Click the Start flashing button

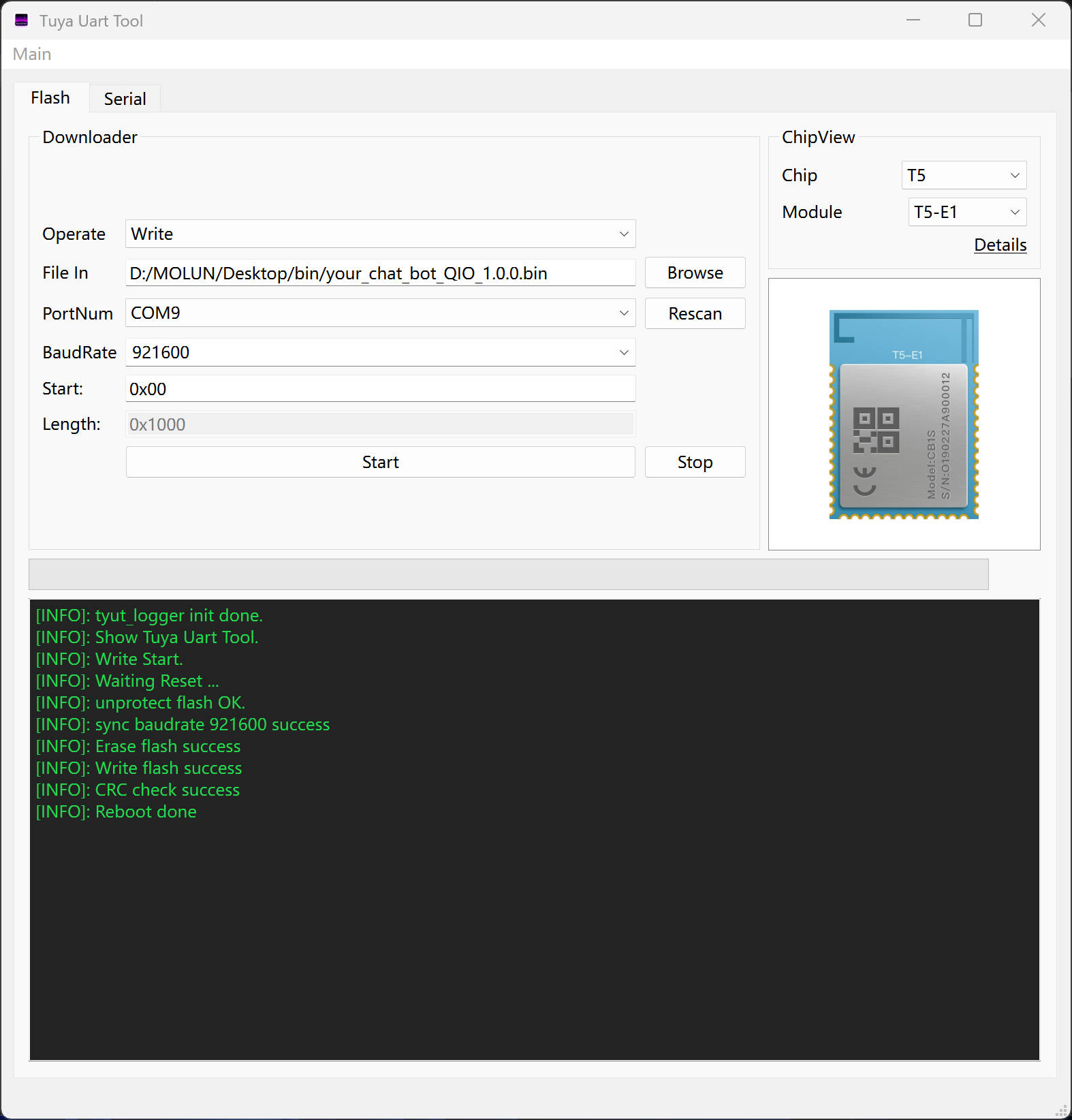pyautogui.click(x=380, y=462)
